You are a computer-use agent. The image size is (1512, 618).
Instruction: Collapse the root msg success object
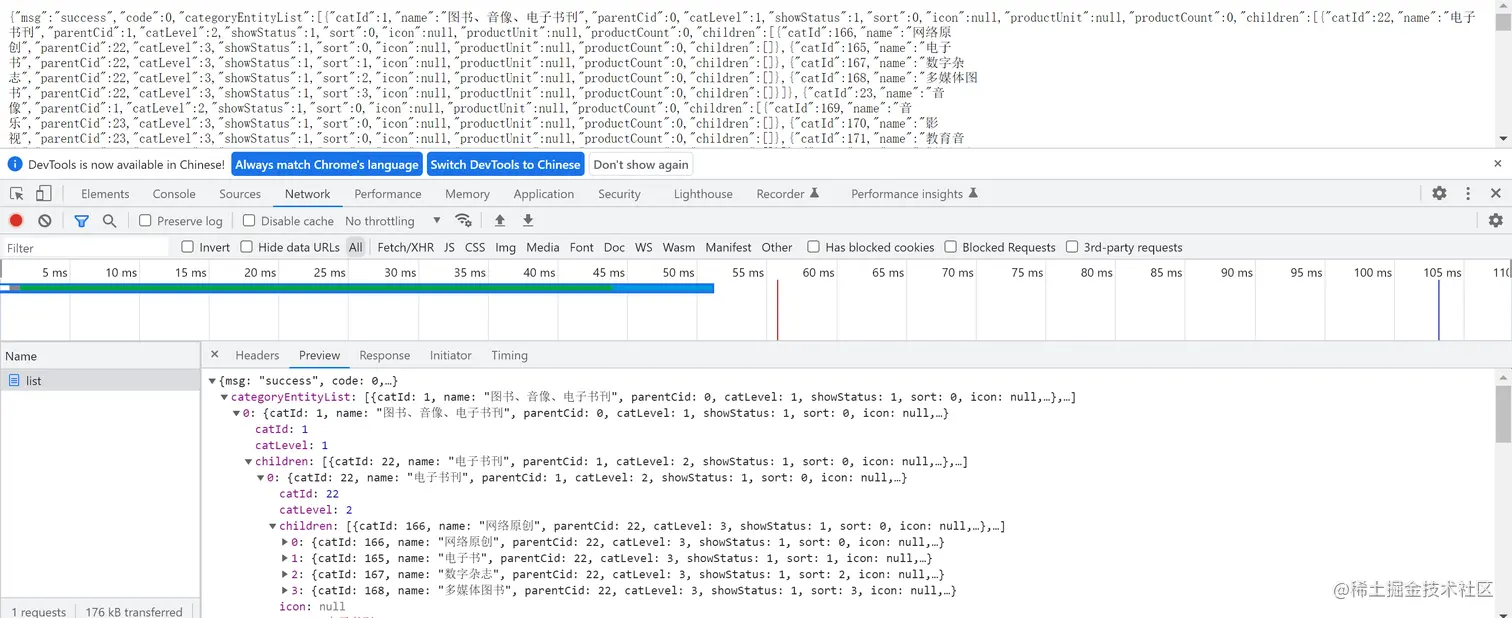212,381
